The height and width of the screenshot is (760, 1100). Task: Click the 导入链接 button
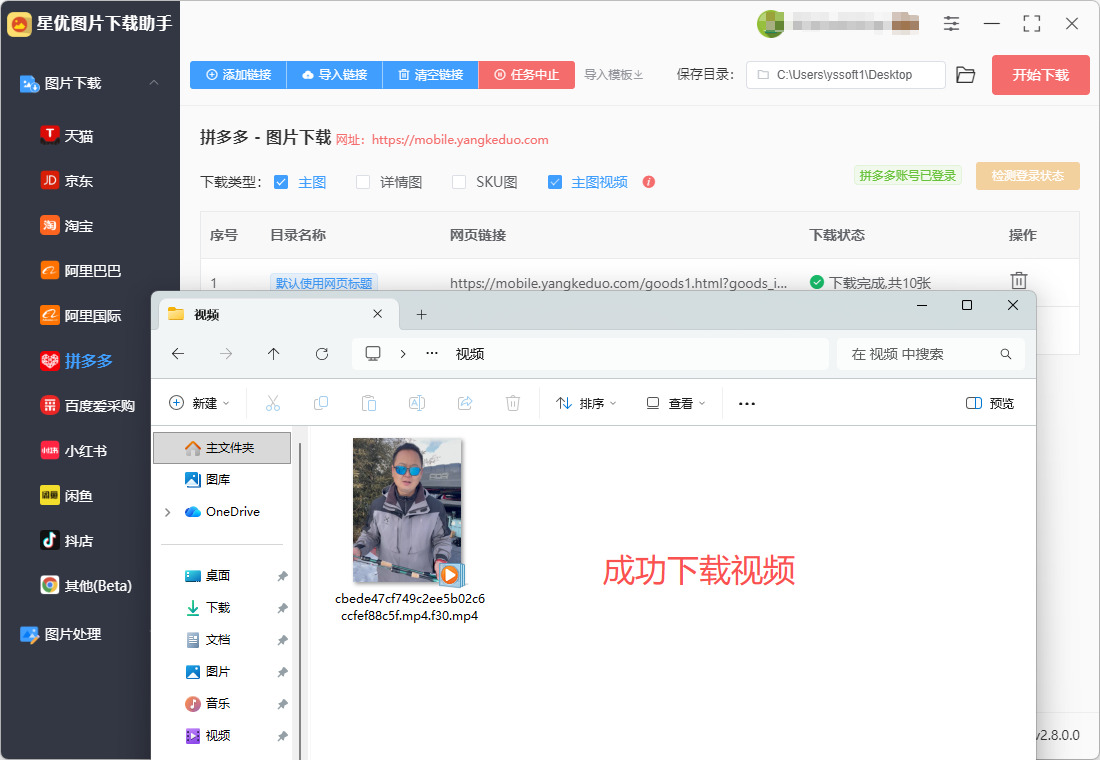click(335, 75)
